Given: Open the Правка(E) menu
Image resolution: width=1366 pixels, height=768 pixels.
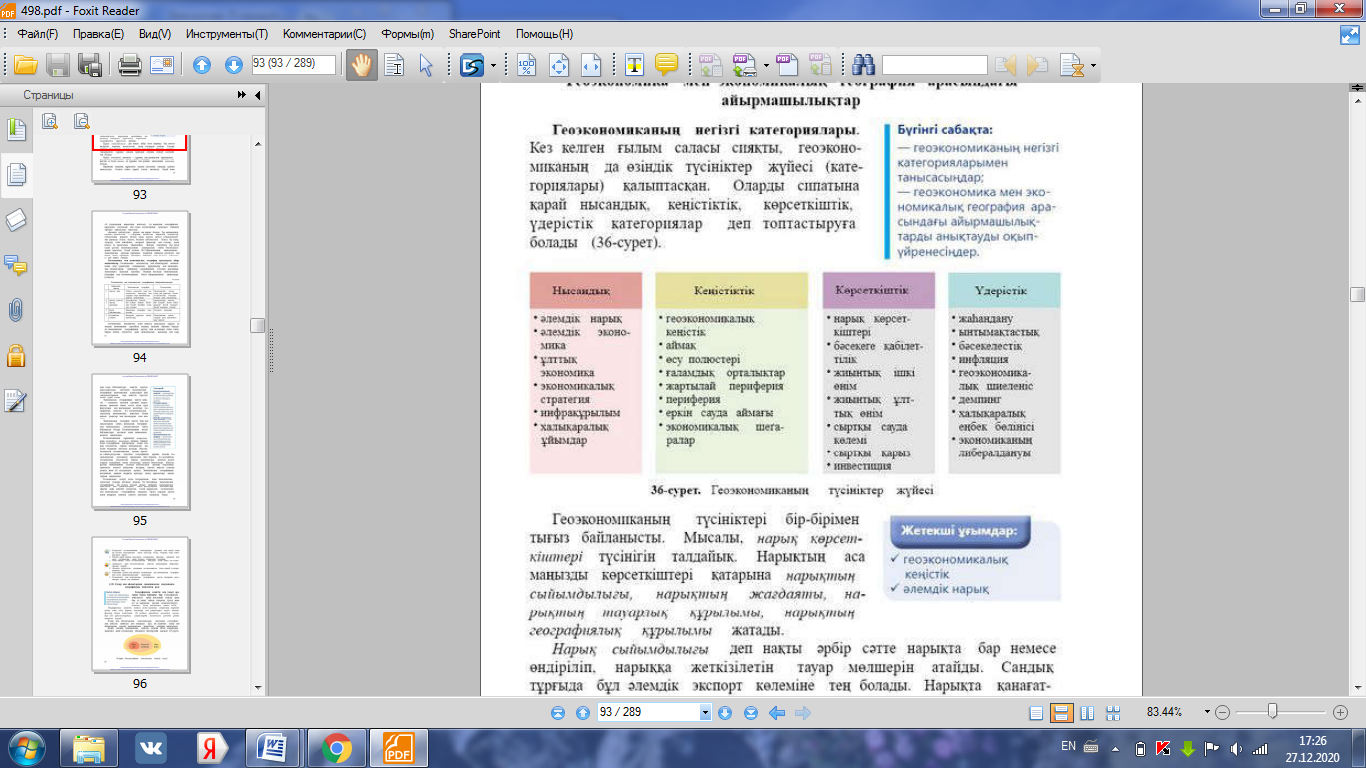Looking at the screenshot, I should pyautogui.click(x=98, y=33).
